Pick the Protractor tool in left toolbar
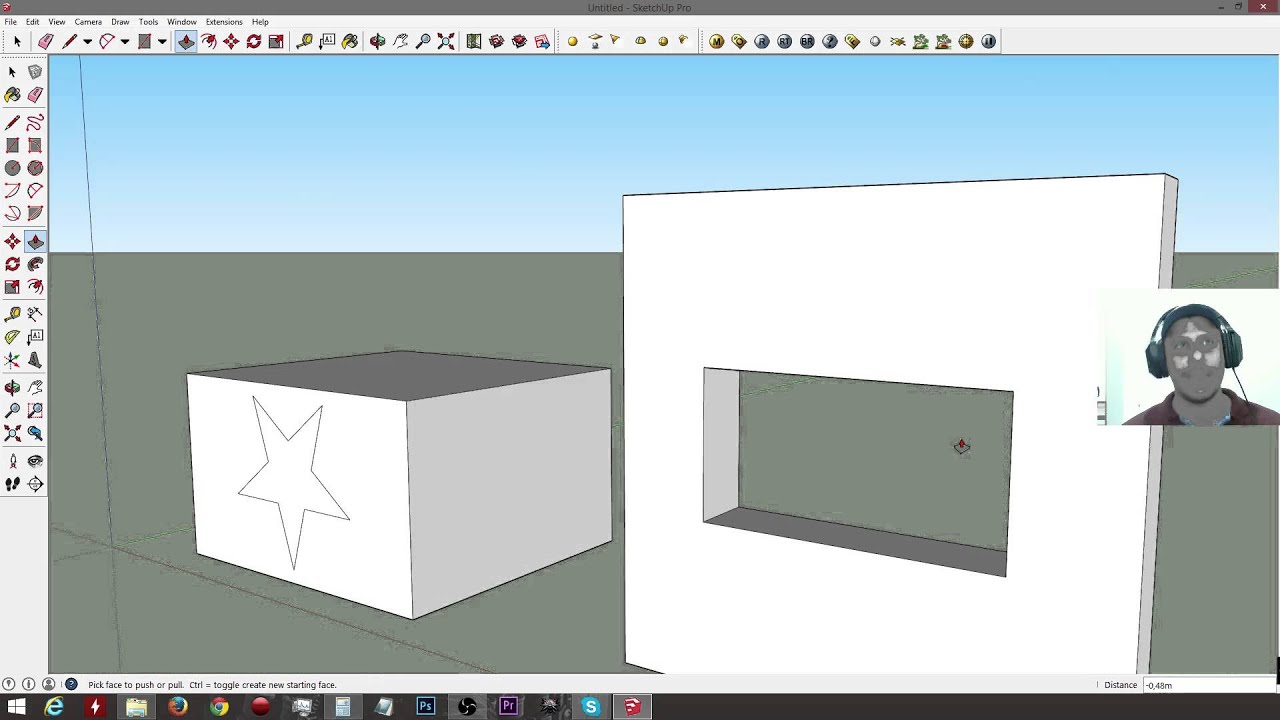1280x720 pixels. [12, 338]
